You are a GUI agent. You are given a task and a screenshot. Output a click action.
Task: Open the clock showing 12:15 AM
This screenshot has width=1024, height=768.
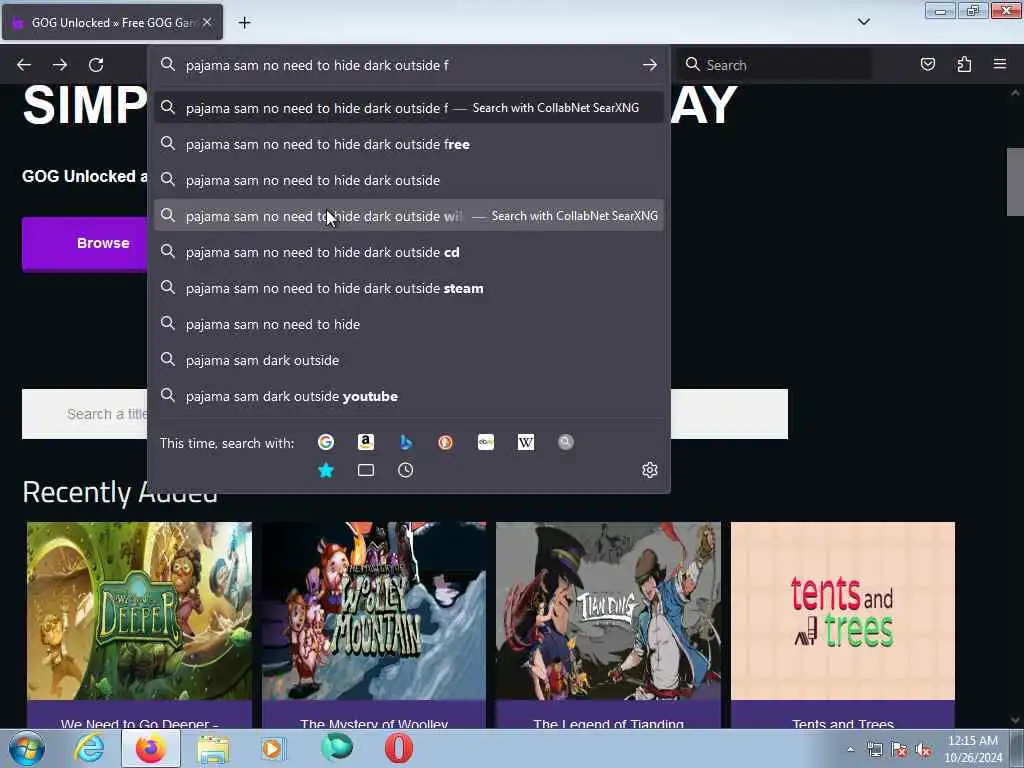point(972,749)
